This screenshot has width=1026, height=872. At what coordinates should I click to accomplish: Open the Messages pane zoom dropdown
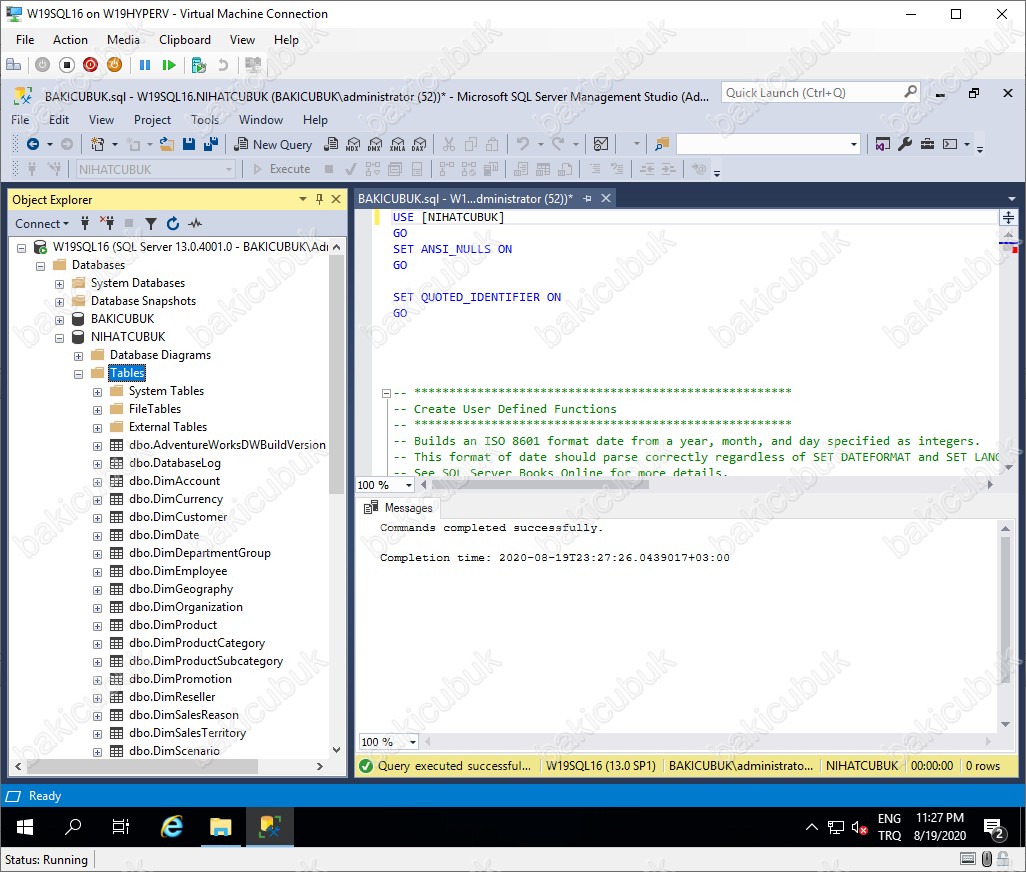[413, 742]
